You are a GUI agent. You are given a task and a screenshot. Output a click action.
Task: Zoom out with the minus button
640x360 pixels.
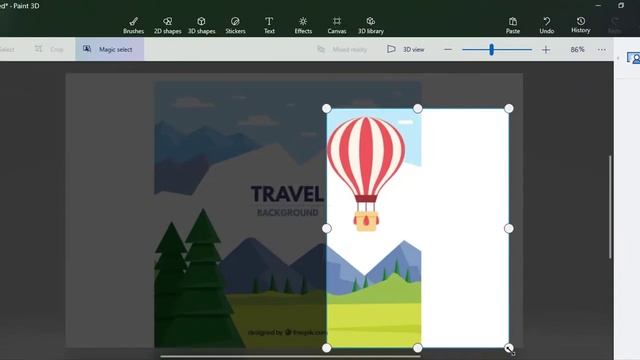448,49
